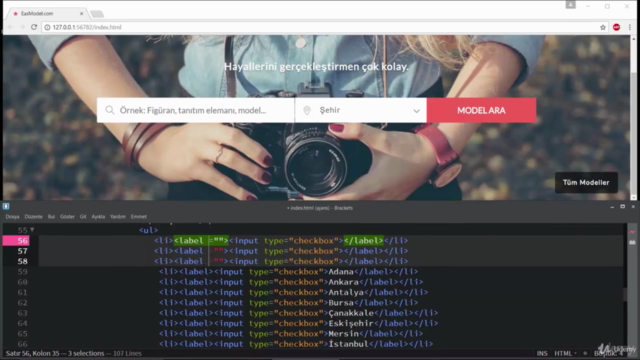This screenshot has height=360, width=640.
Task: Click the Mersin text on line 65
Action: 343,333
